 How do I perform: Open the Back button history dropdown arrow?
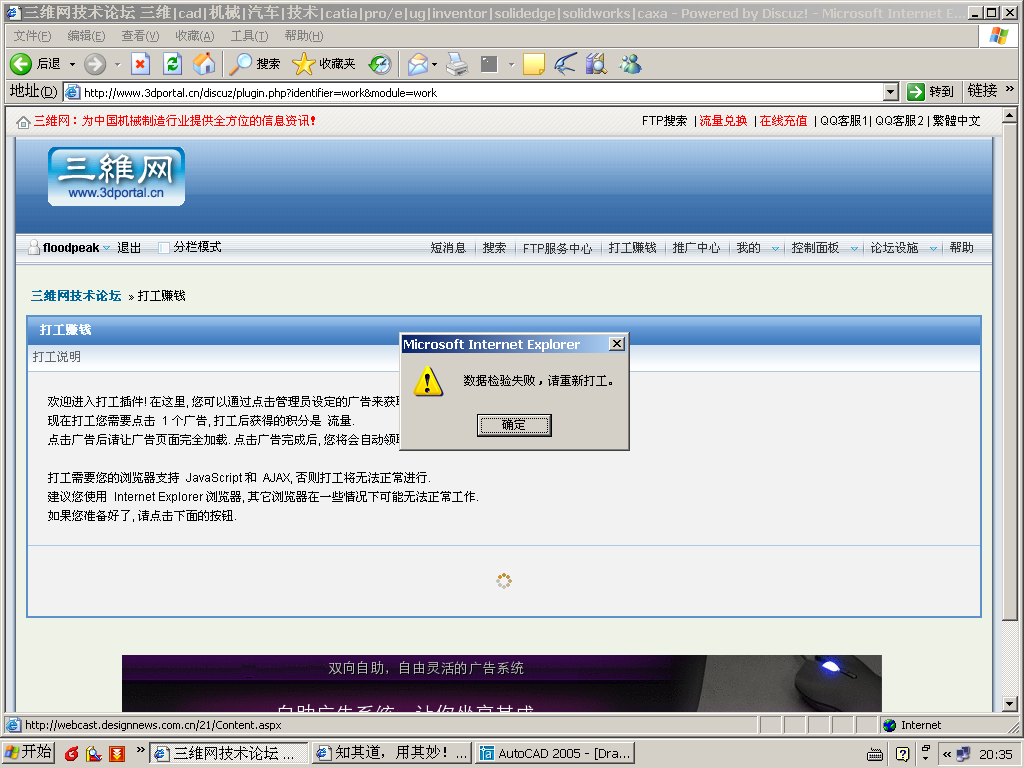click(72, 65)
